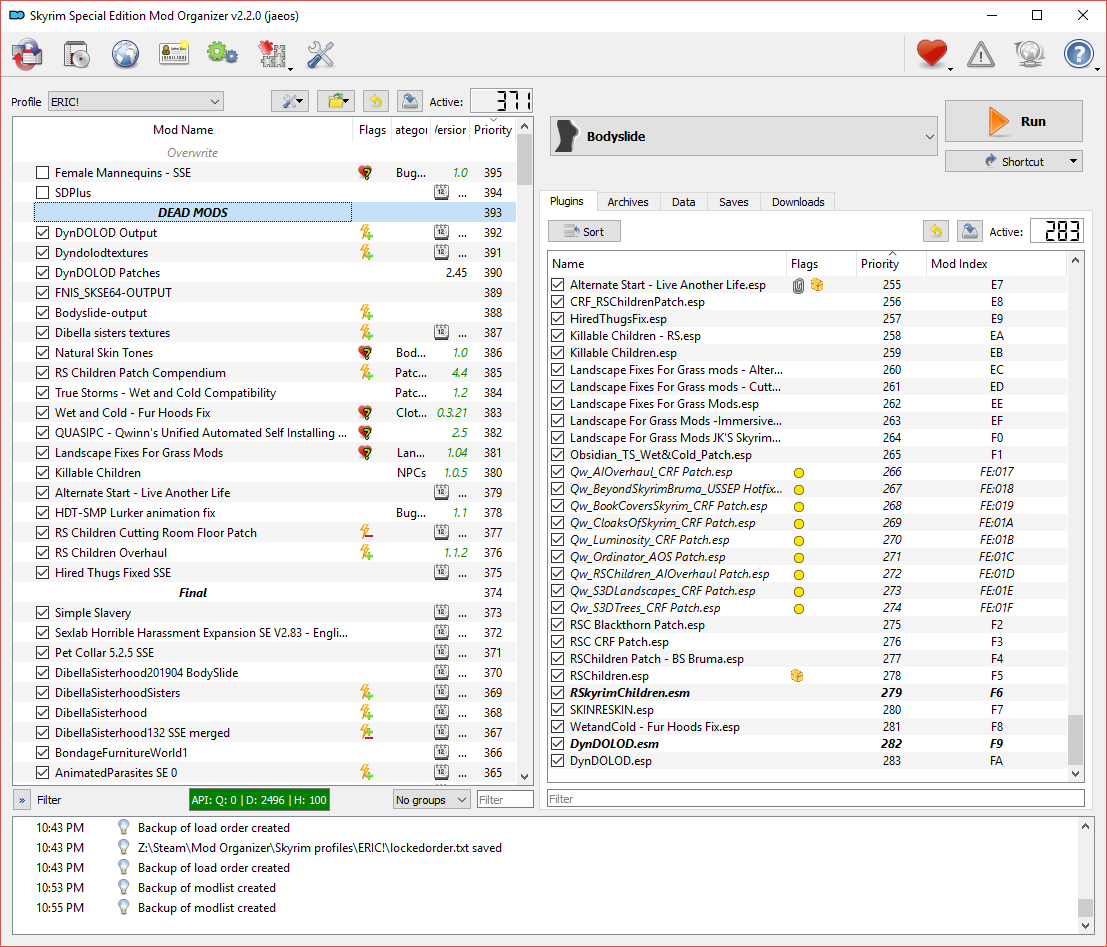Switch to the Archives tab

point(628,202)
